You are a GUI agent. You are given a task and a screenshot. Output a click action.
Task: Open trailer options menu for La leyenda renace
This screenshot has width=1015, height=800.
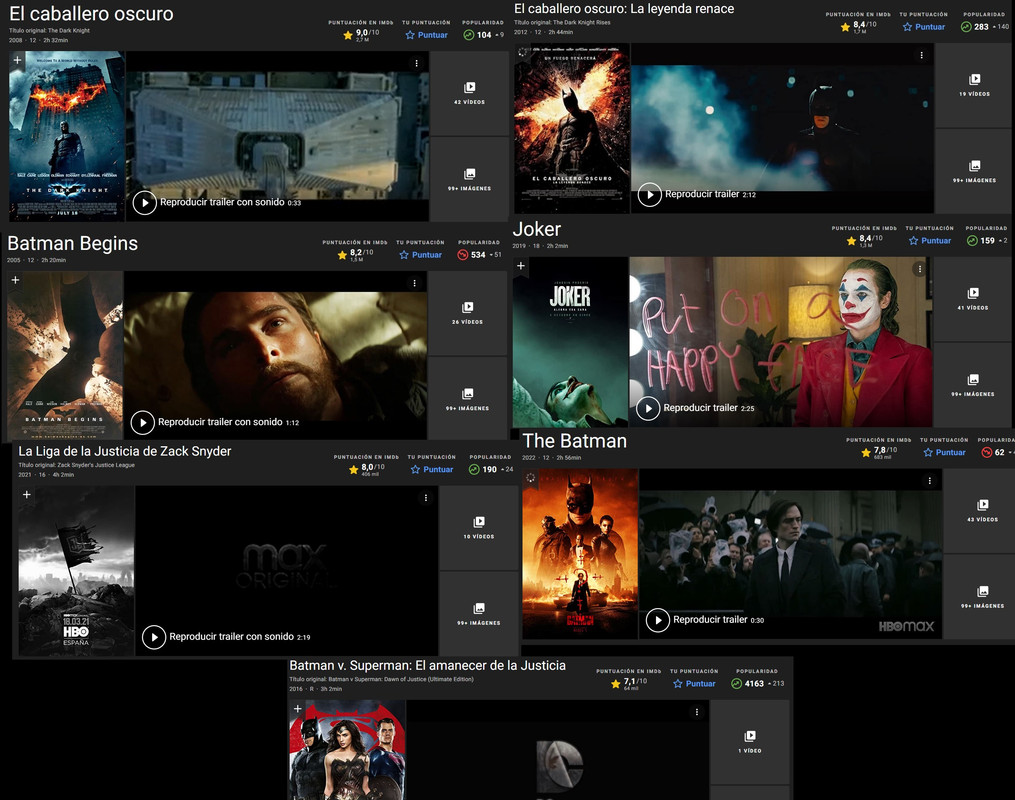(x=921, y=56)
